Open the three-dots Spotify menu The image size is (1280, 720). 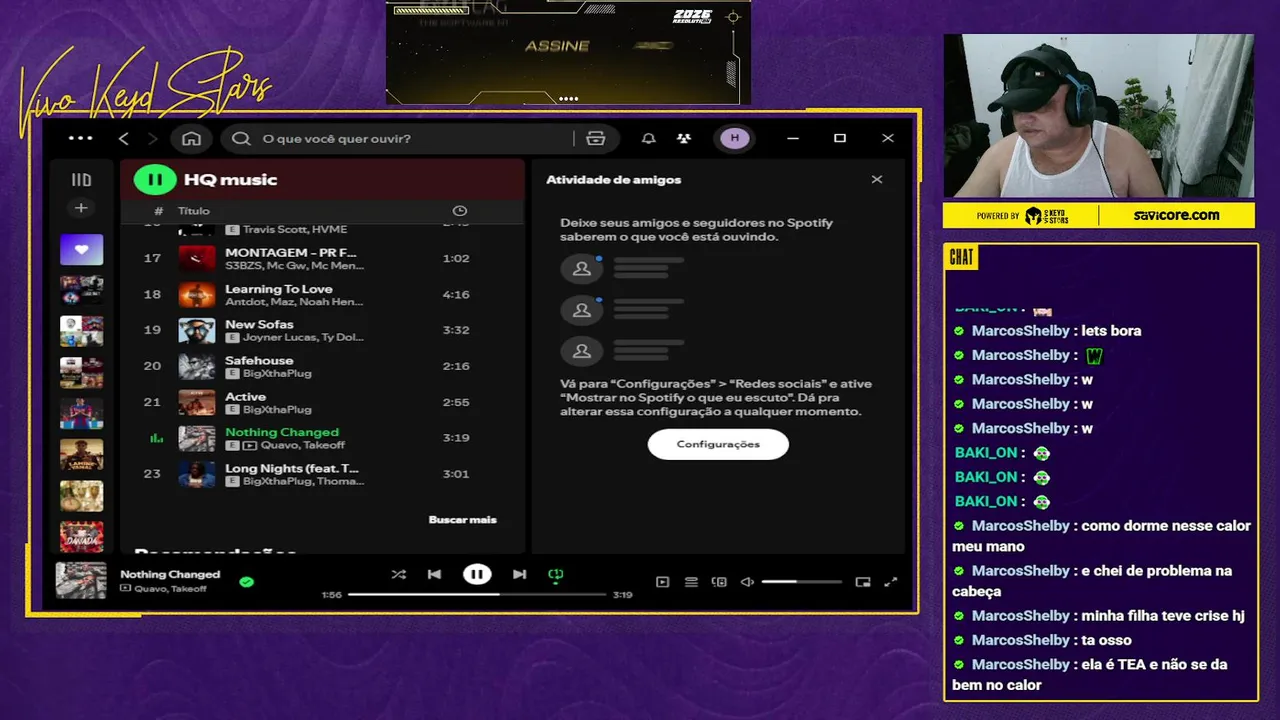(80, 138)
